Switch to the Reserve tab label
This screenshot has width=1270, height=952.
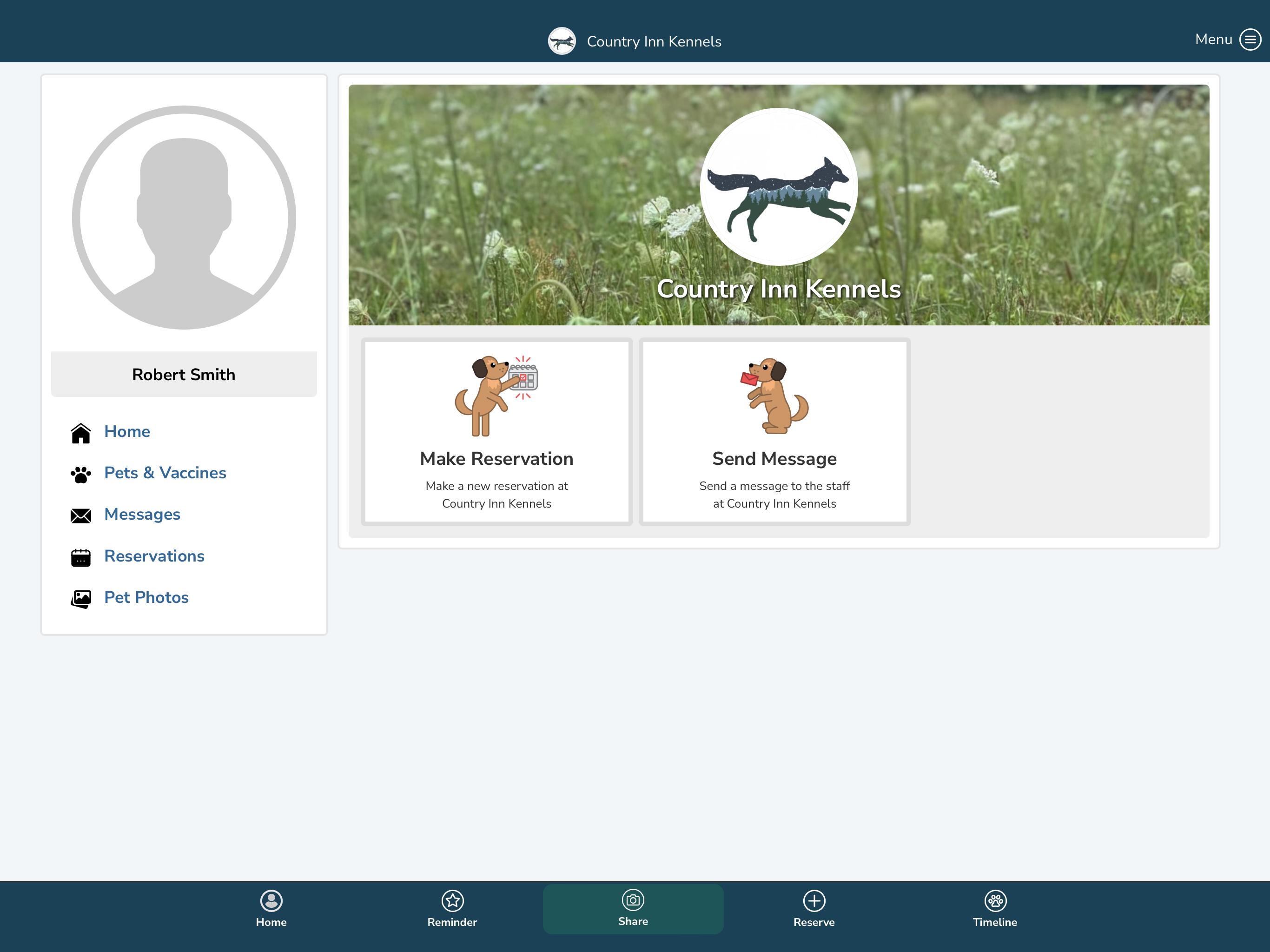(814, 922)
